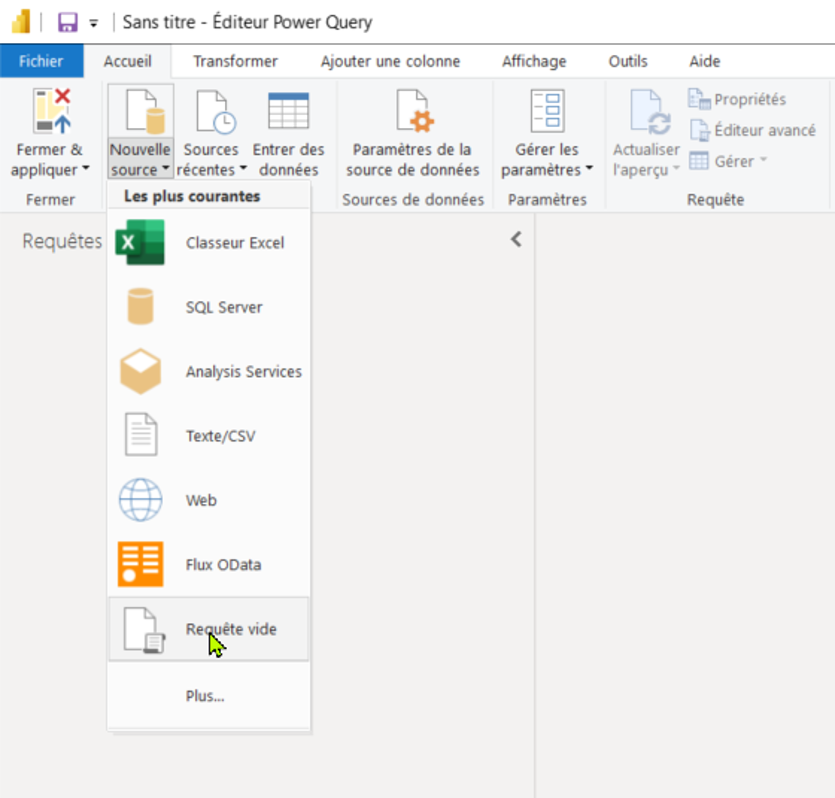835x798 pixels.
Task: Expand the Actualiser l'aperçu dropdown arrow
Action: coord(676,168)
